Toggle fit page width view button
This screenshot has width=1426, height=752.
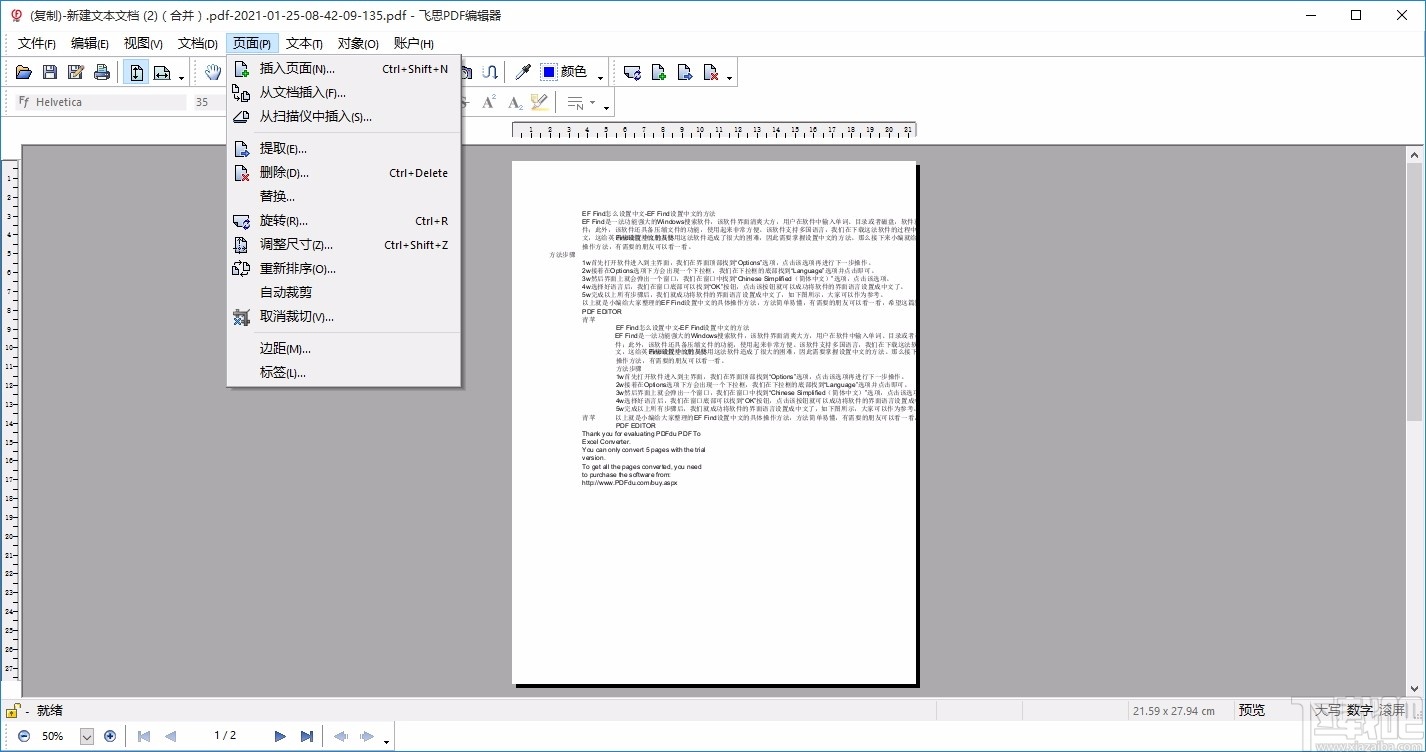coord(161,72)
